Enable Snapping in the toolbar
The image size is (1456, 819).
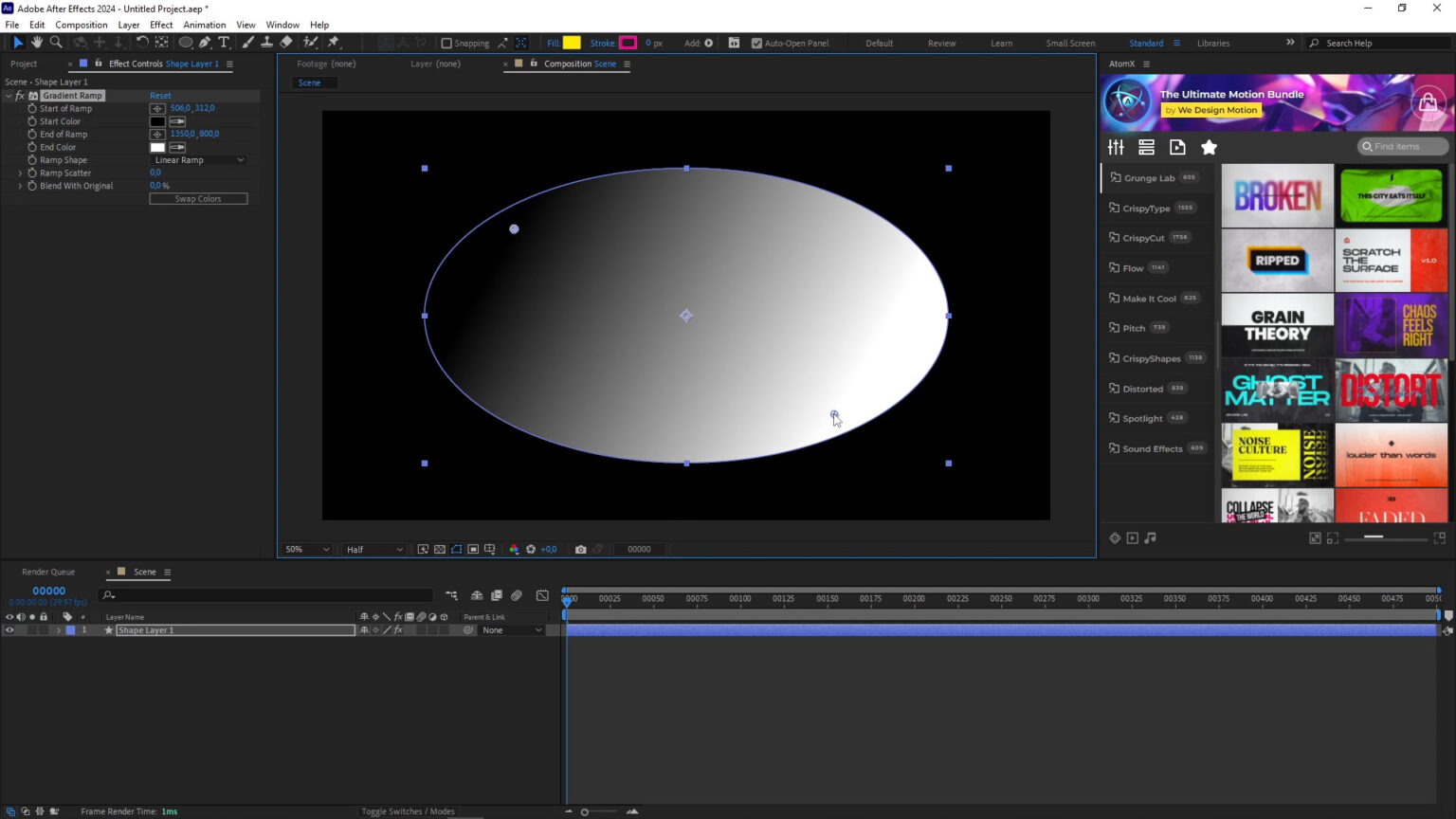[446, 43]
